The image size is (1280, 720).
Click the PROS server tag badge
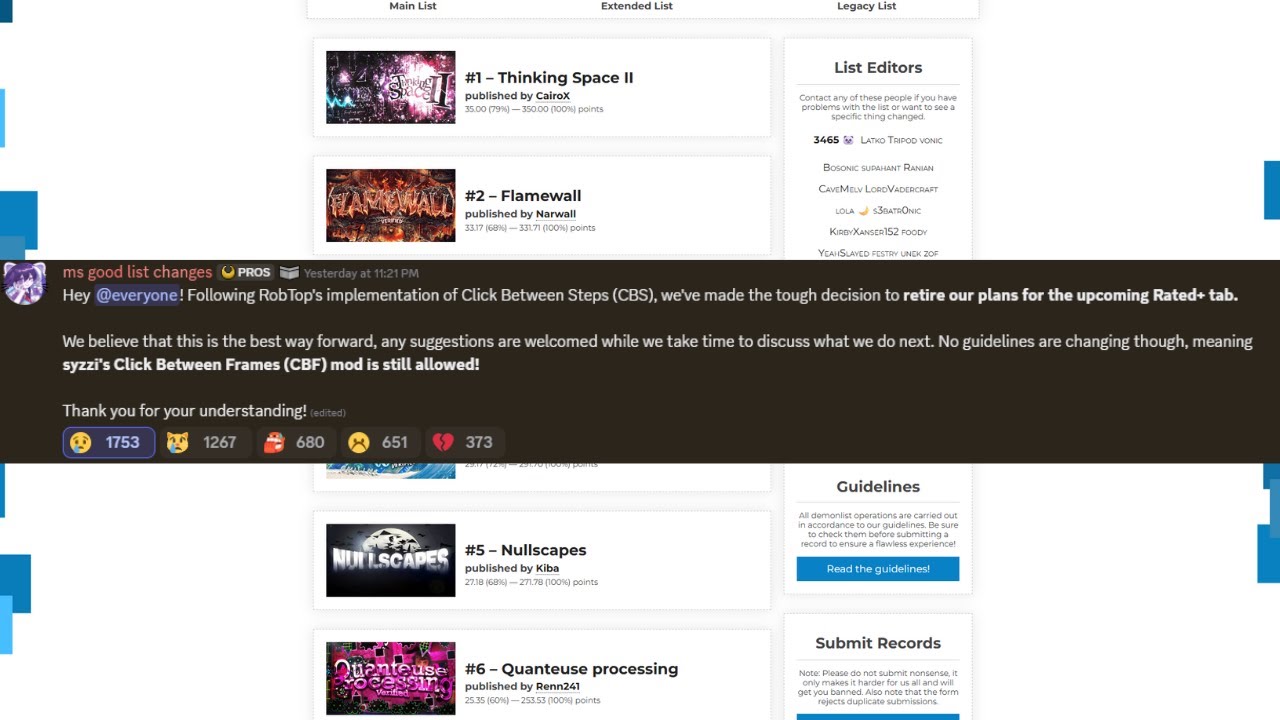coord(246,272)
